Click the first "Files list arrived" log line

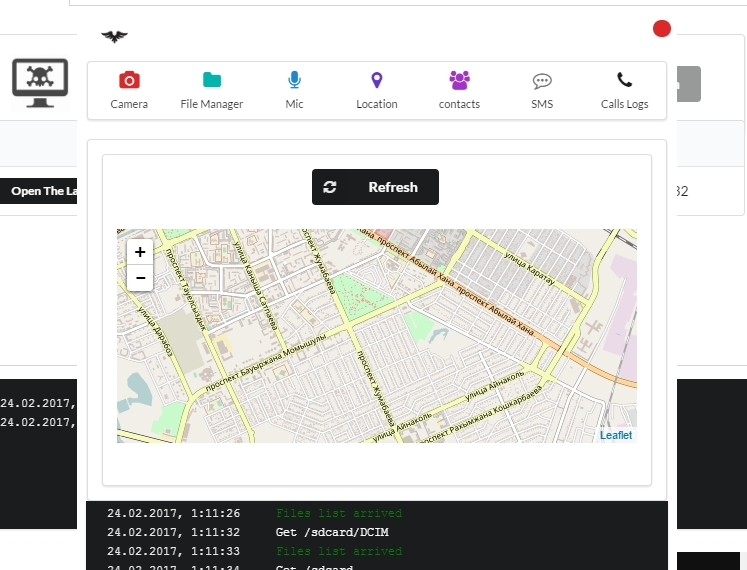pos(338,513)
